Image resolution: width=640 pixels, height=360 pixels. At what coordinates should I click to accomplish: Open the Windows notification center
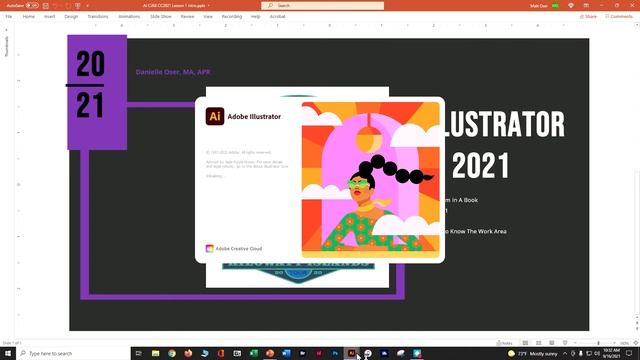click(x=629, y=353)
